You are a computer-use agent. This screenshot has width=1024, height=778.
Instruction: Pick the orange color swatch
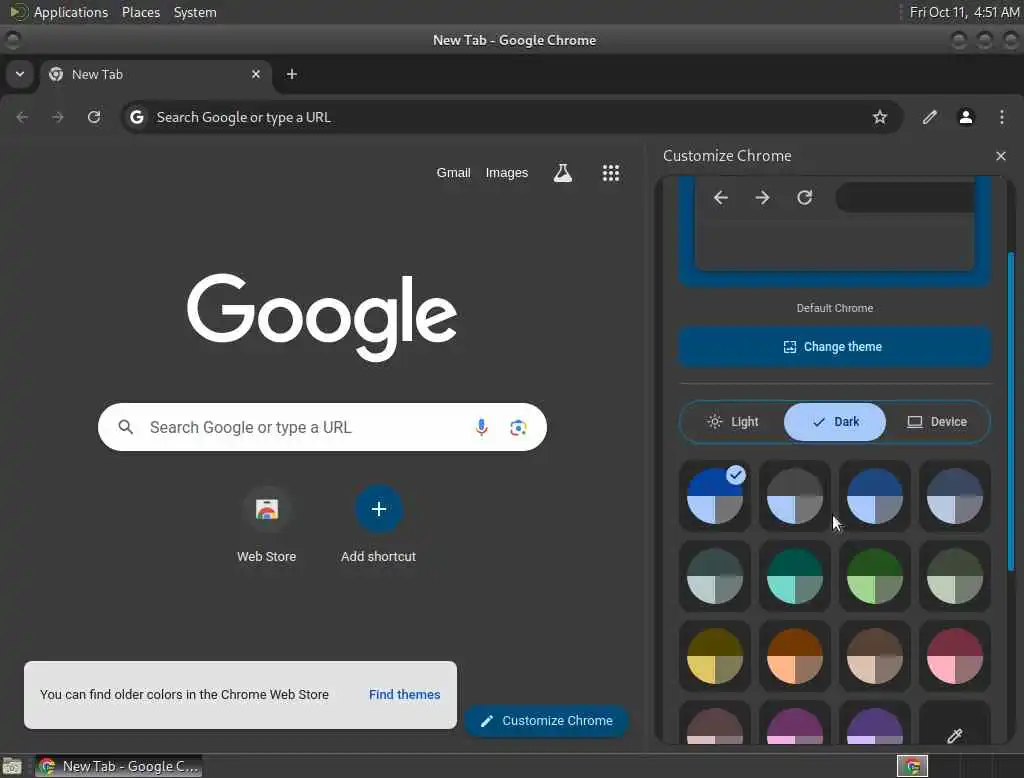[794, 656]
